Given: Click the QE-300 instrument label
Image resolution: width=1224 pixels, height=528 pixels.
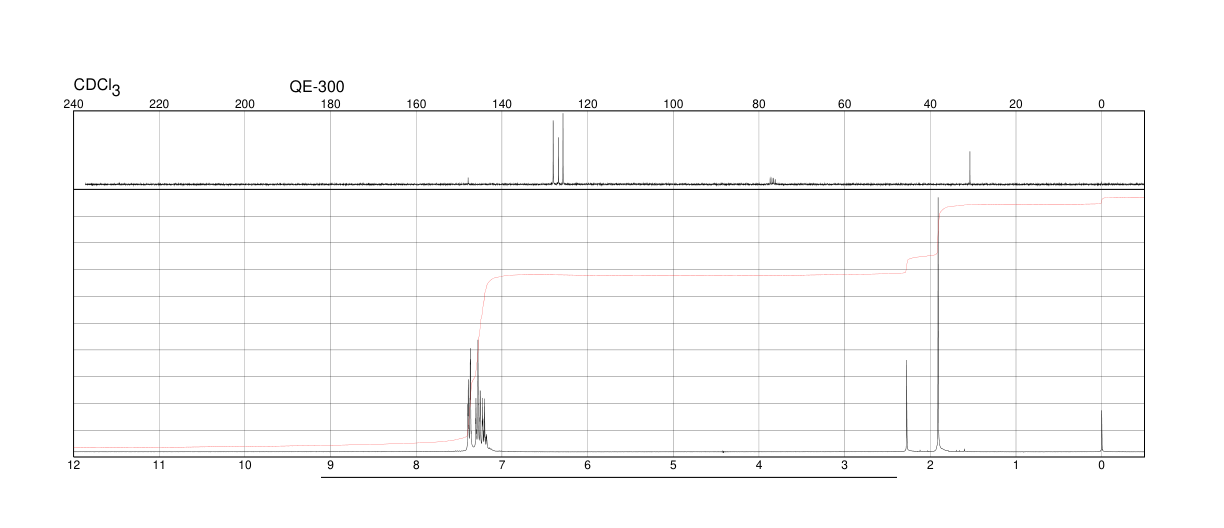Looking at the screenshot, I should point(317,87).
